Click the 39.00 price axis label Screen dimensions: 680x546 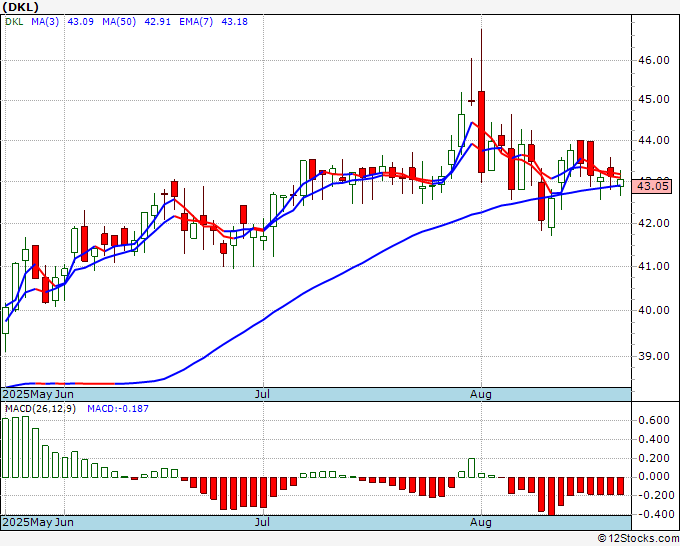[654, 356]
